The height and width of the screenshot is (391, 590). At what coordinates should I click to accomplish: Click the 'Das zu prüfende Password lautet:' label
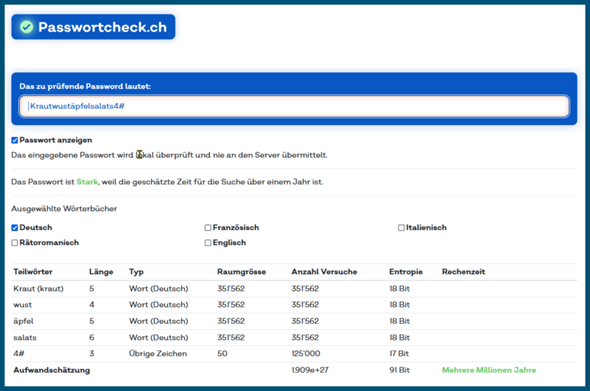(85, 87)
